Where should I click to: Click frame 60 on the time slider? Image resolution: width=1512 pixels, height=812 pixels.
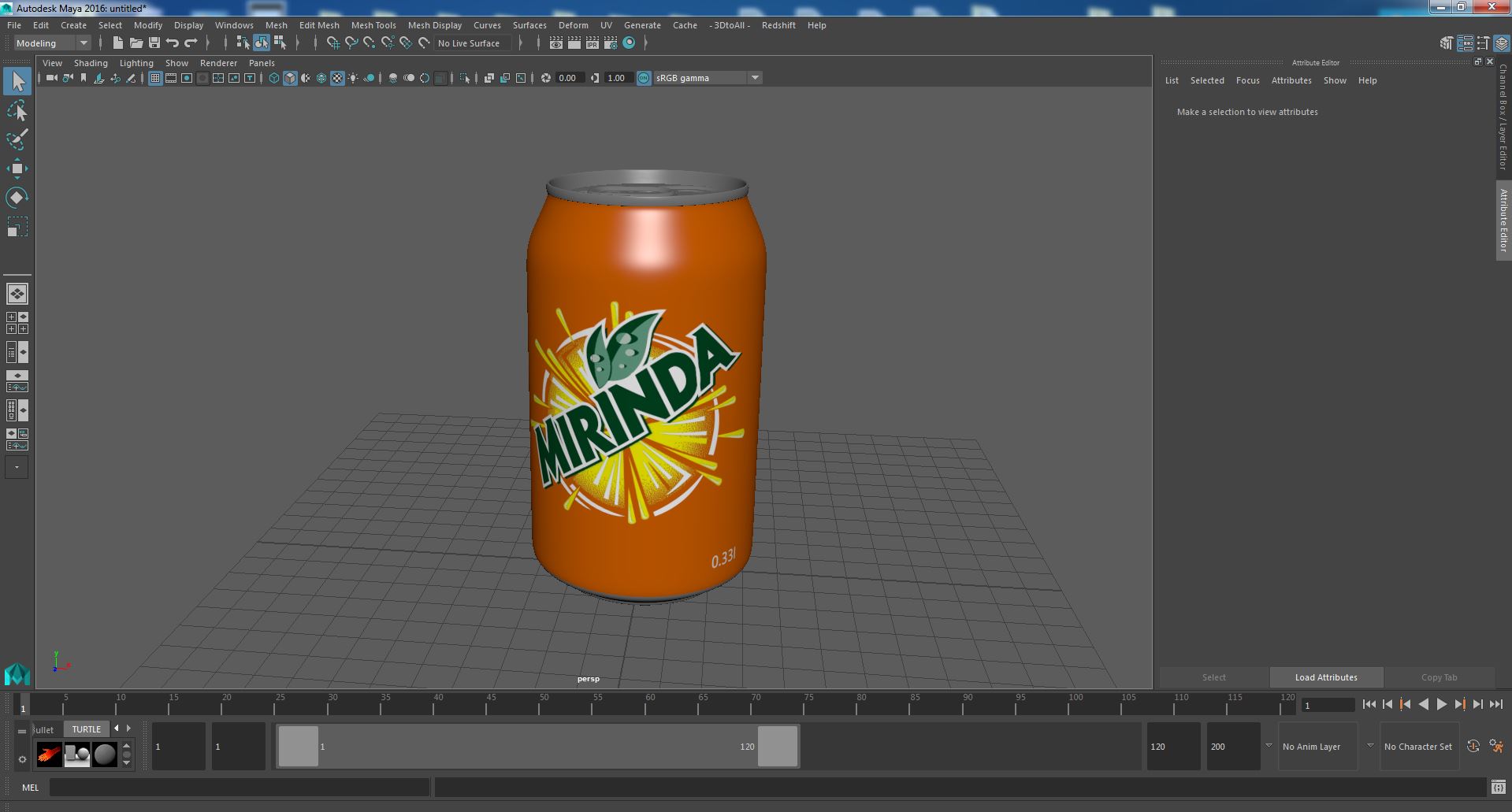tap(650, 703)
